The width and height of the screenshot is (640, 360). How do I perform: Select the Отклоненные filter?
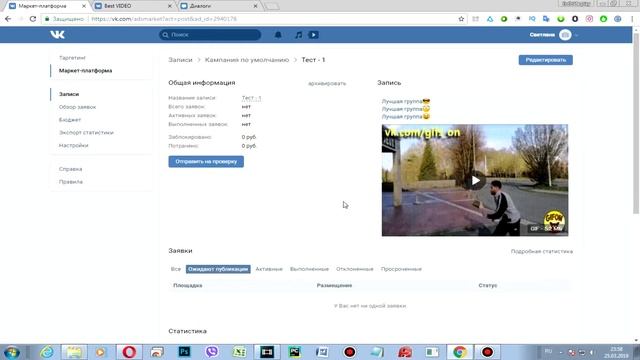point(355,269)
